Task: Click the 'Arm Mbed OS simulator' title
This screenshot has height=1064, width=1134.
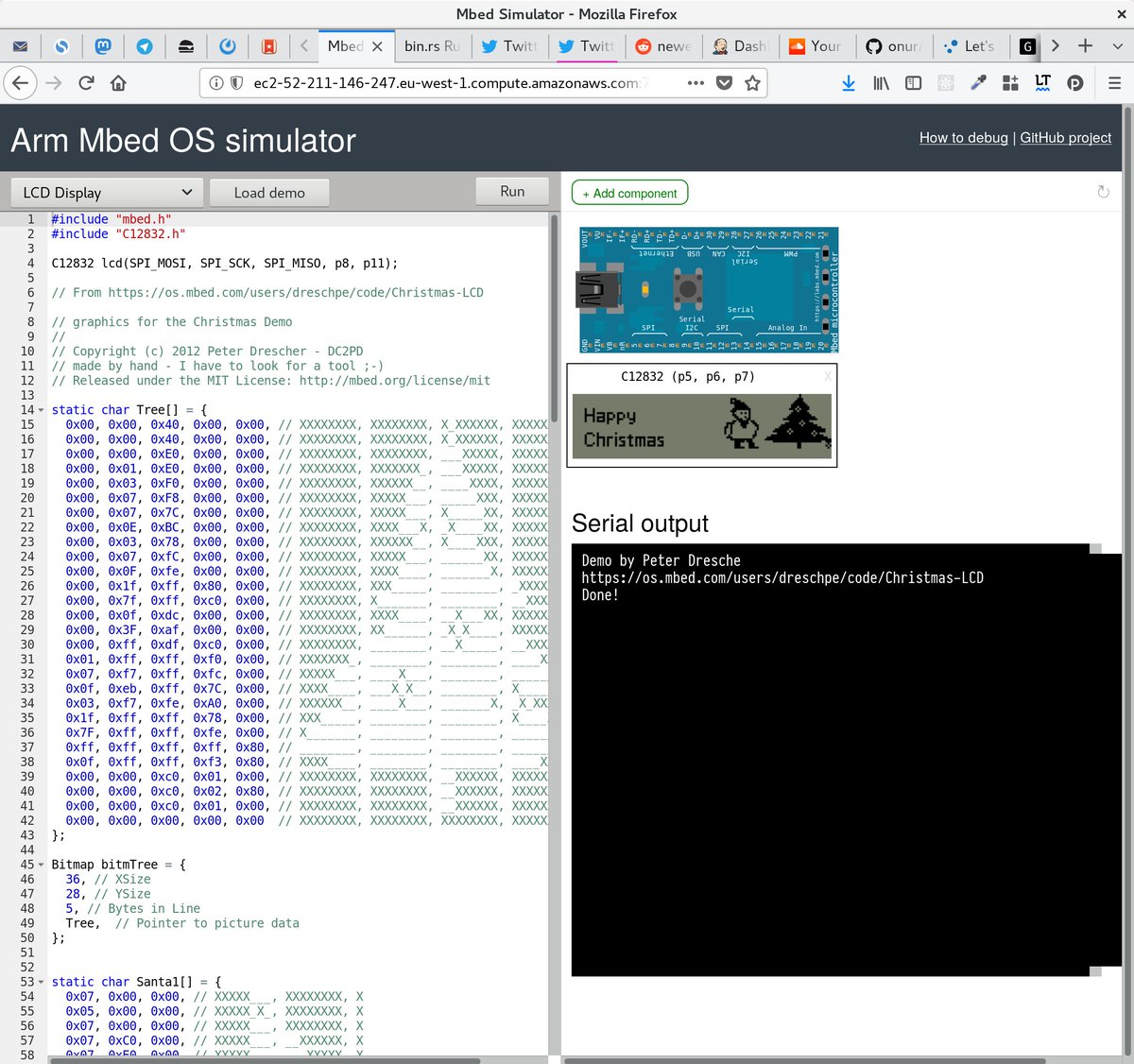Action: (183, 141)
